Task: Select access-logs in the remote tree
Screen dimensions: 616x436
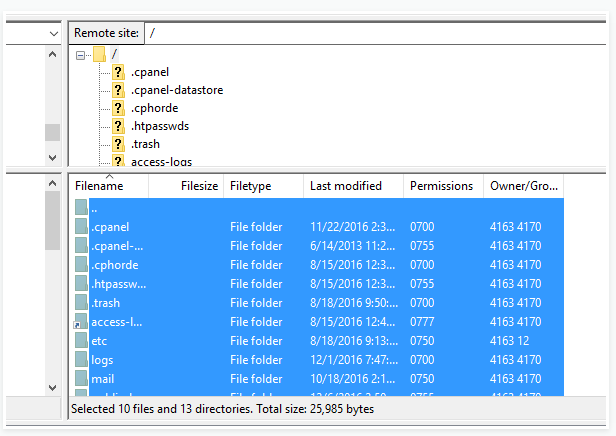Action: point(161,161)
